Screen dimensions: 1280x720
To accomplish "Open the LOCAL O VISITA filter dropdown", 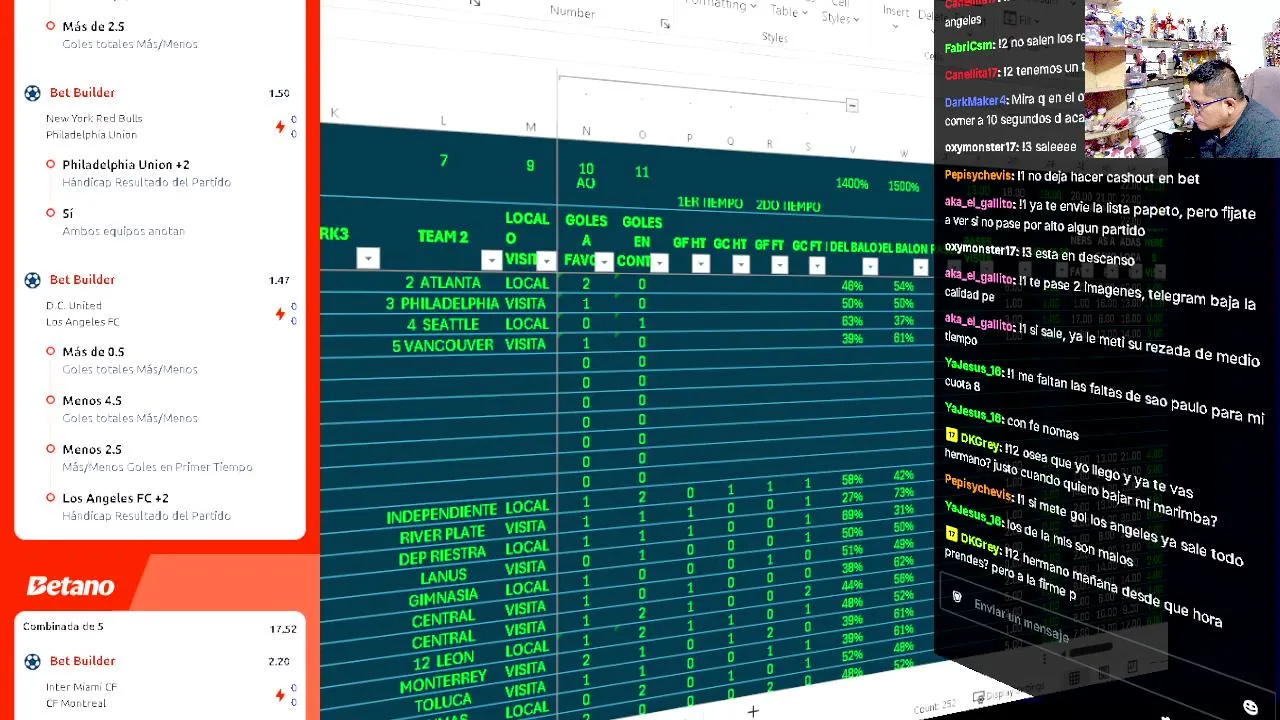I will click(546, 261).
